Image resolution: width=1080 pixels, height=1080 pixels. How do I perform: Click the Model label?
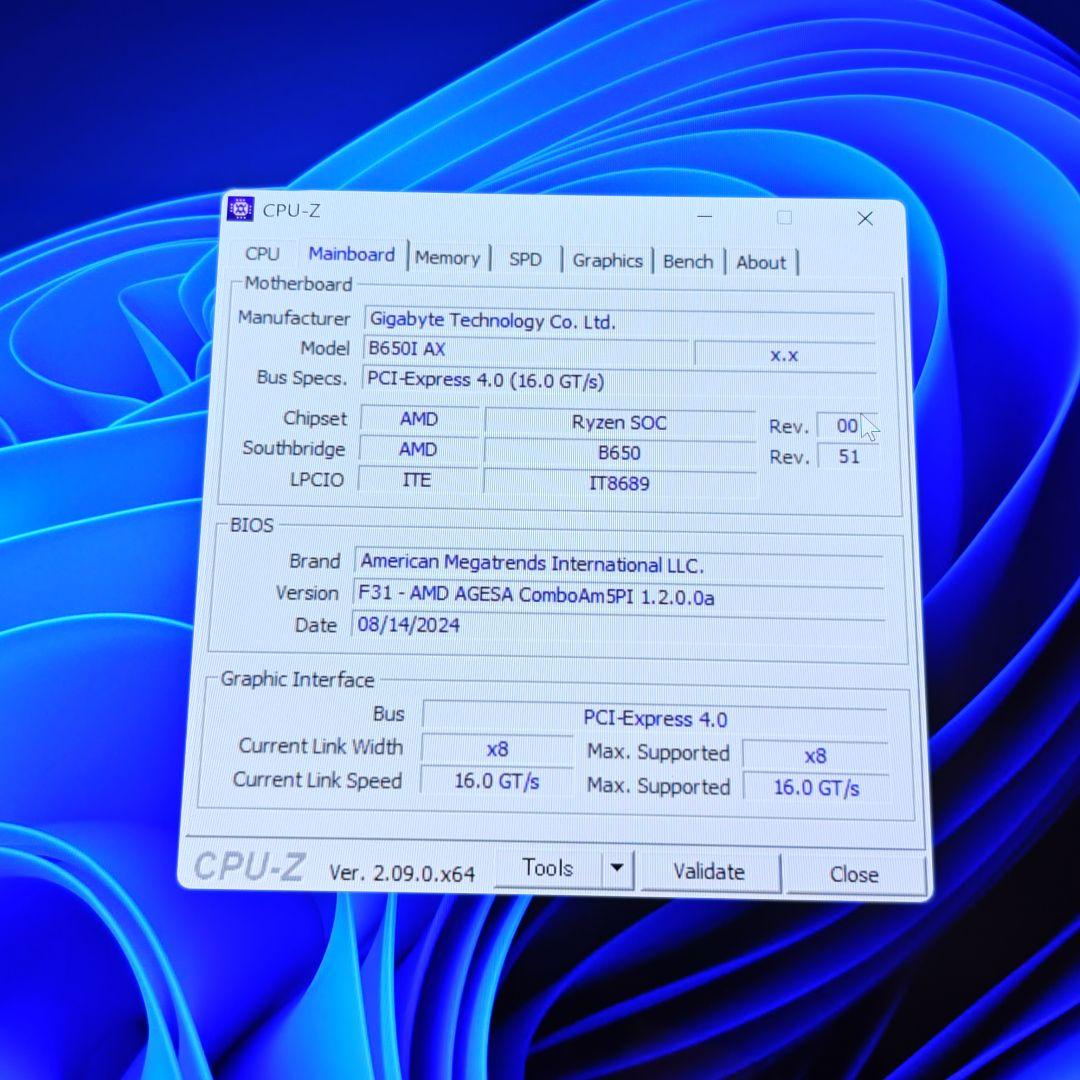[x=325, y=349]
